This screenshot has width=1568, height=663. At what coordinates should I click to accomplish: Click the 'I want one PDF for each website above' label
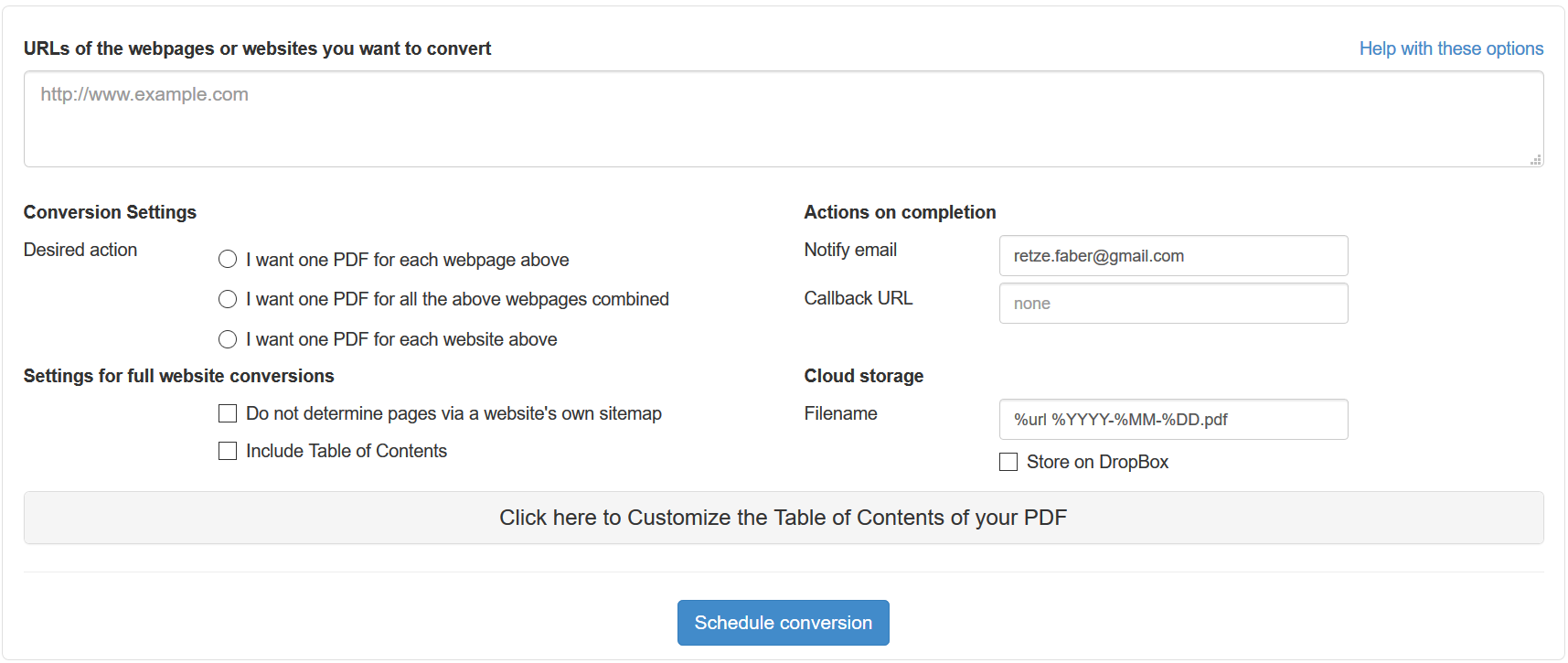coord(401,339)
